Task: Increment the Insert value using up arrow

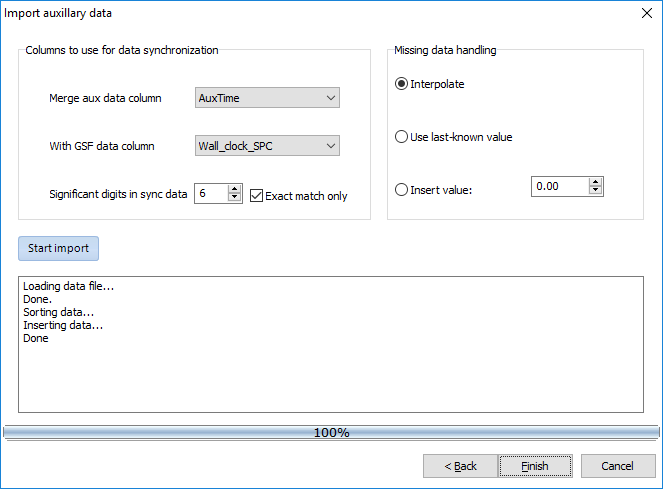Action: click(596, 182)
